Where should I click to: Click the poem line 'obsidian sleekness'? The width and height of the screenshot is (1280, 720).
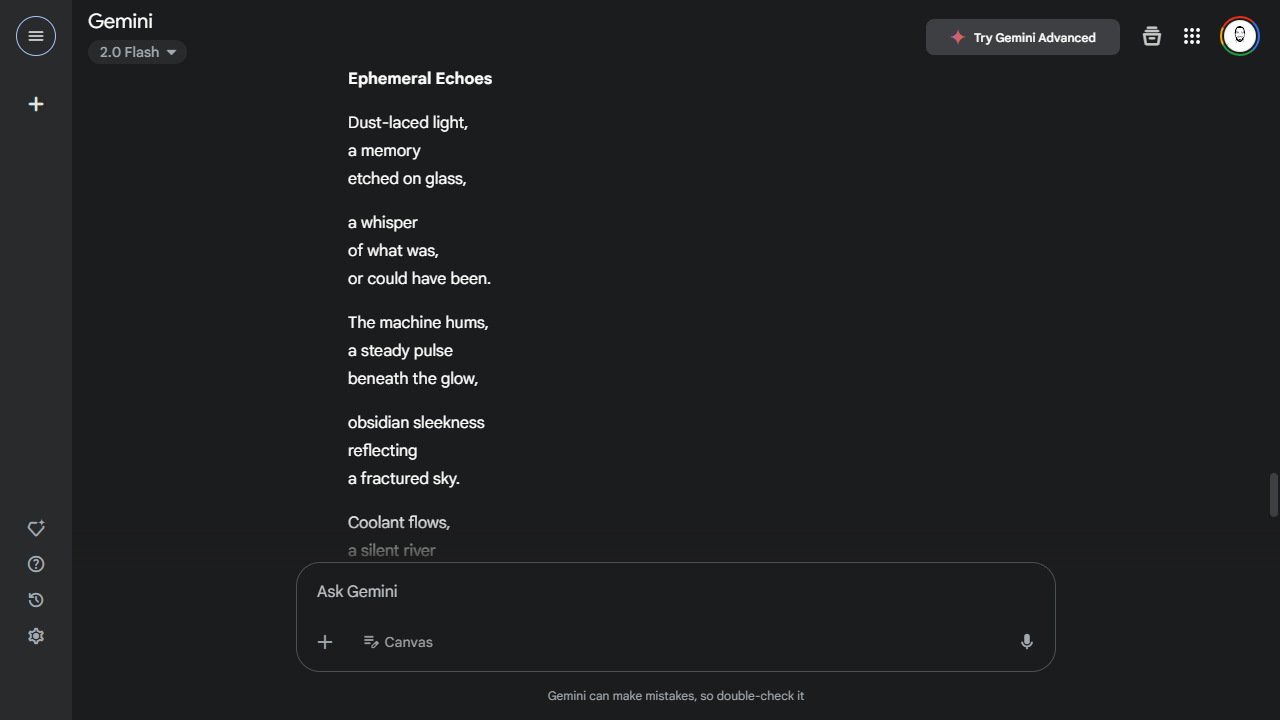[x=416, y=423]
